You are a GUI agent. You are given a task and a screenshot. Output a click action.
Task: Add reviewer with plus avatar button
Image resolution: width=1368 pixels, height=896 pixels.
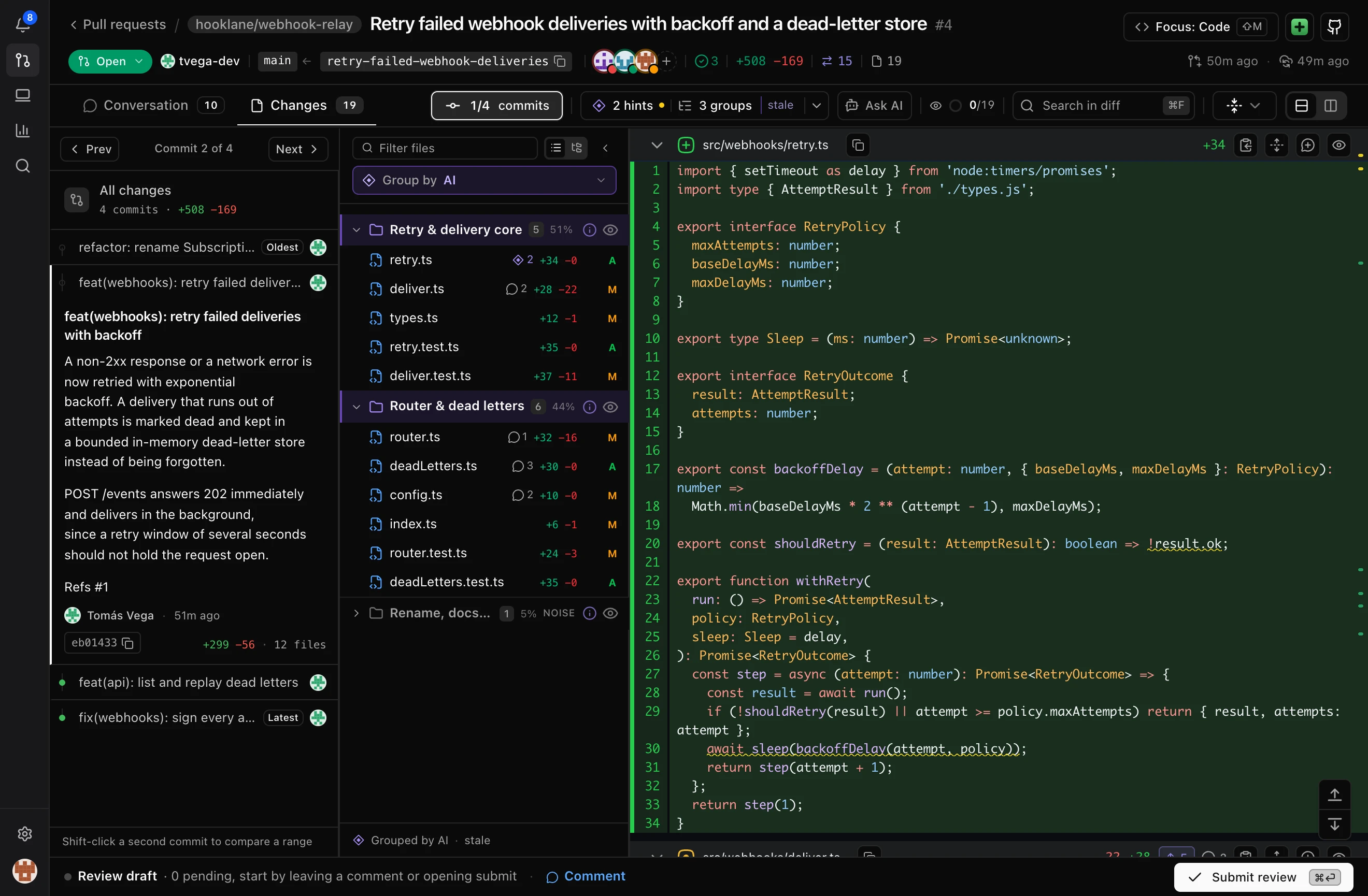coord(667,61)
